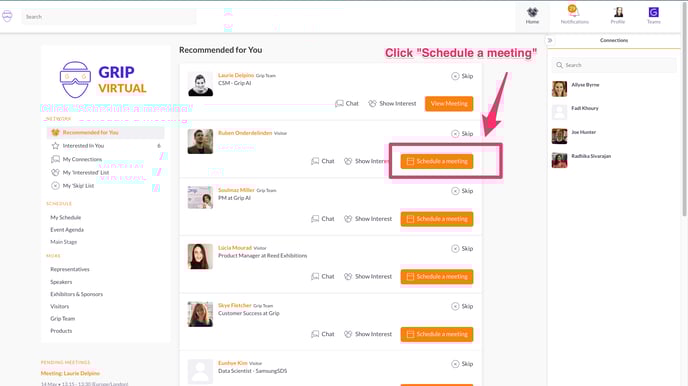Open Allyse Byrne's connection avatar
The width and height of the screenshot is (688, 386).
pos(559,89)
